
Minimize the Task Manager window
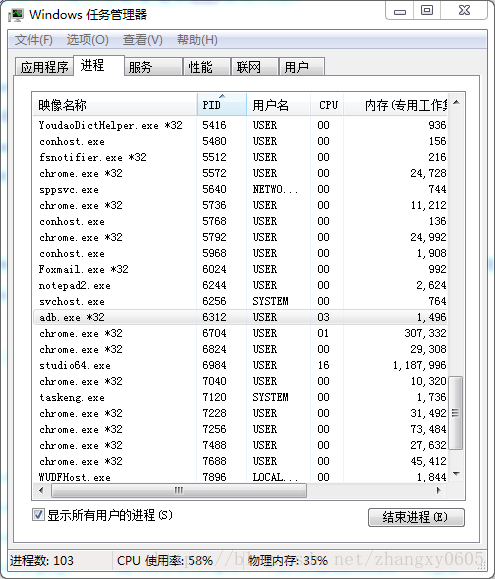(x=400, y=11)
